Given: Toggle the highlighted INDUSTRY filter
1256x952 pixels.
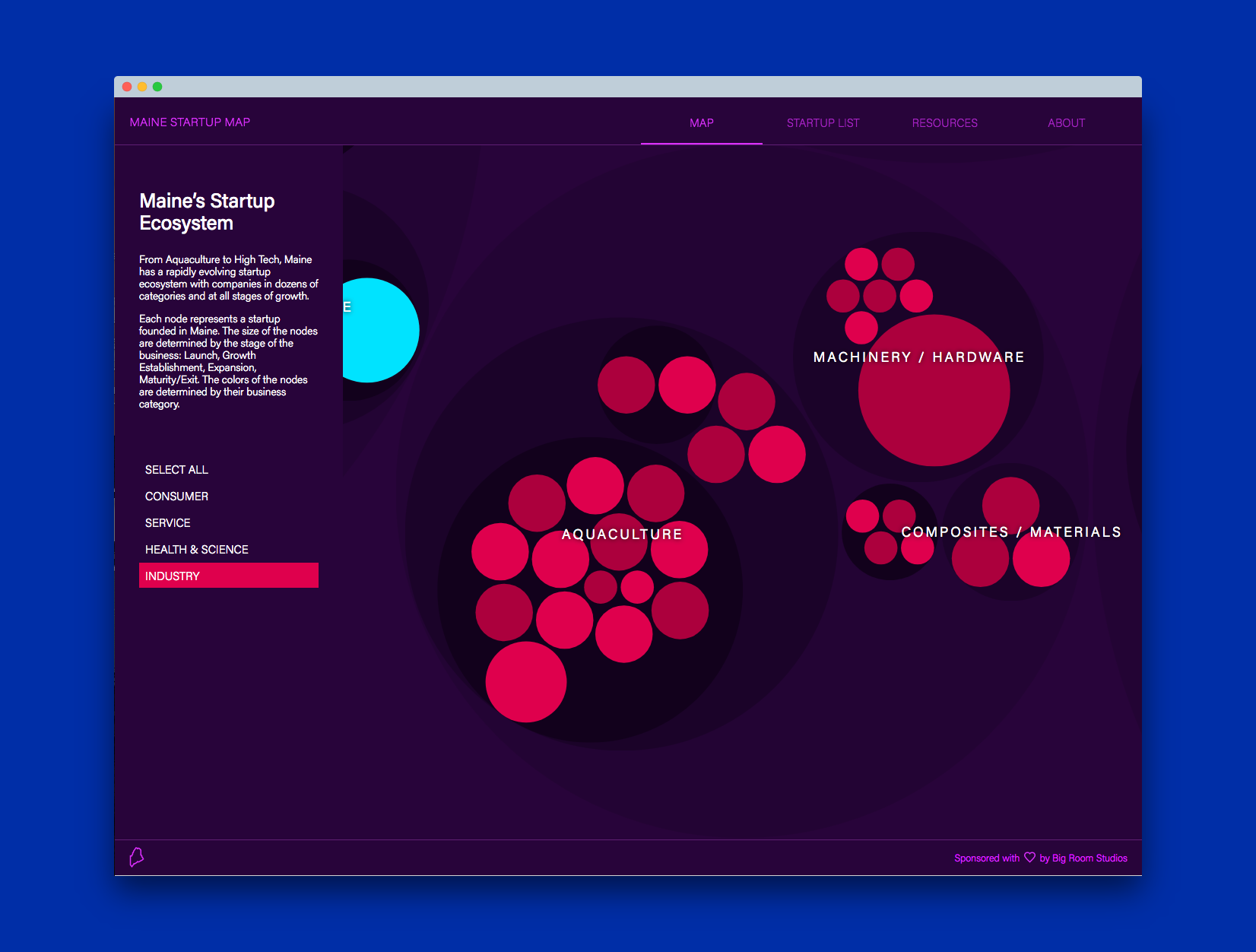Looking at the screenshot, I should 229,576.
